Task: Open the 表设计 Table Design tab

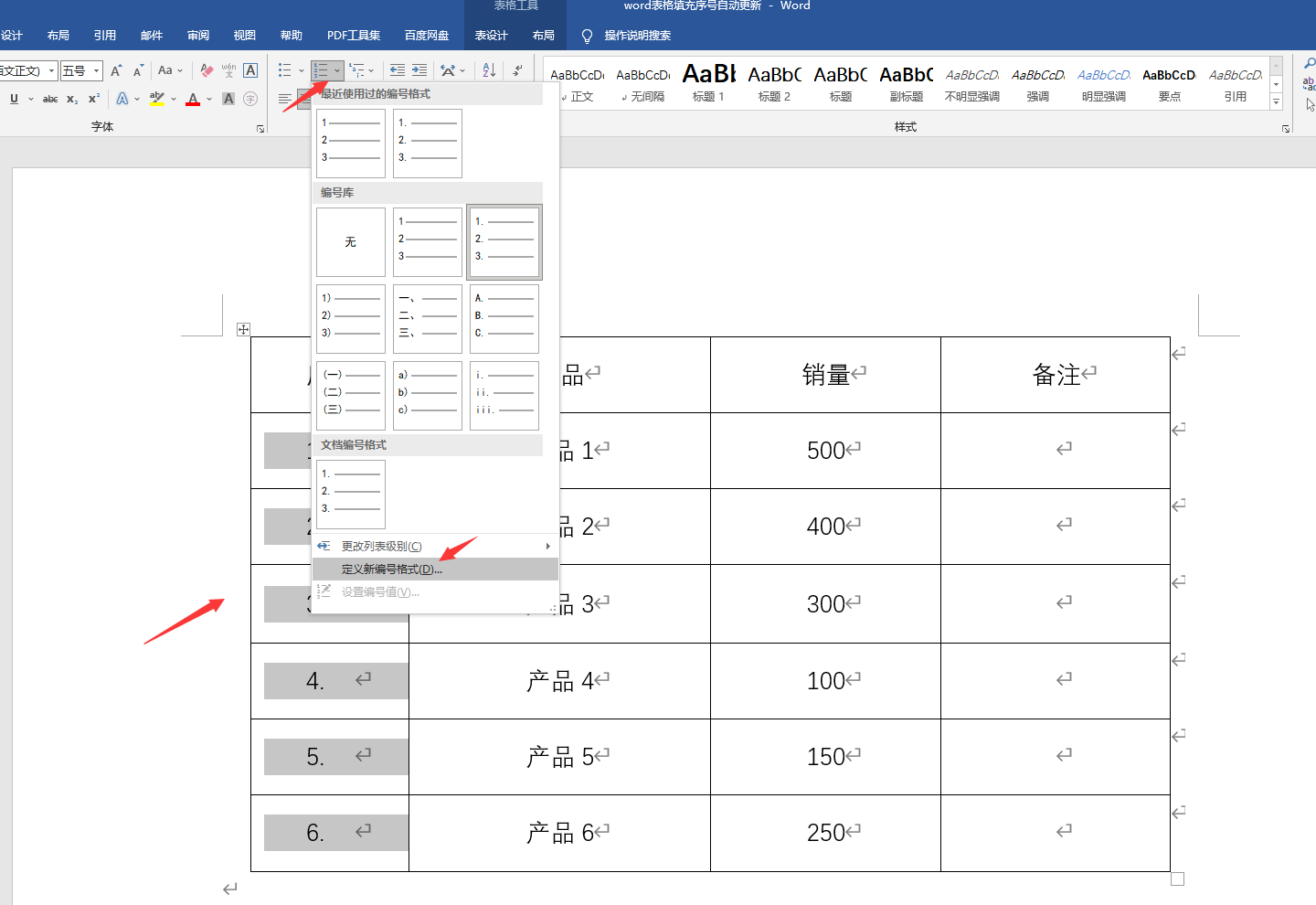Action: click(x=491, y=36)
